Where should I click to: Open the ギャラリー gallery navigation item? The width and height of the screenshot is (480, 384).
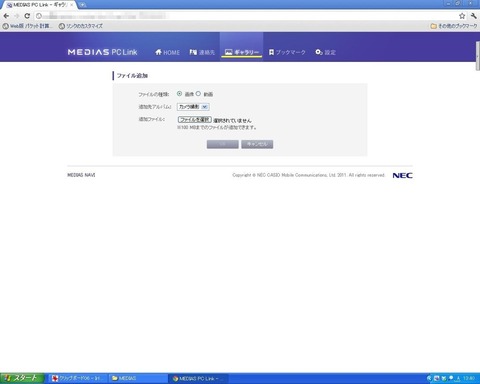coord(242,52)
